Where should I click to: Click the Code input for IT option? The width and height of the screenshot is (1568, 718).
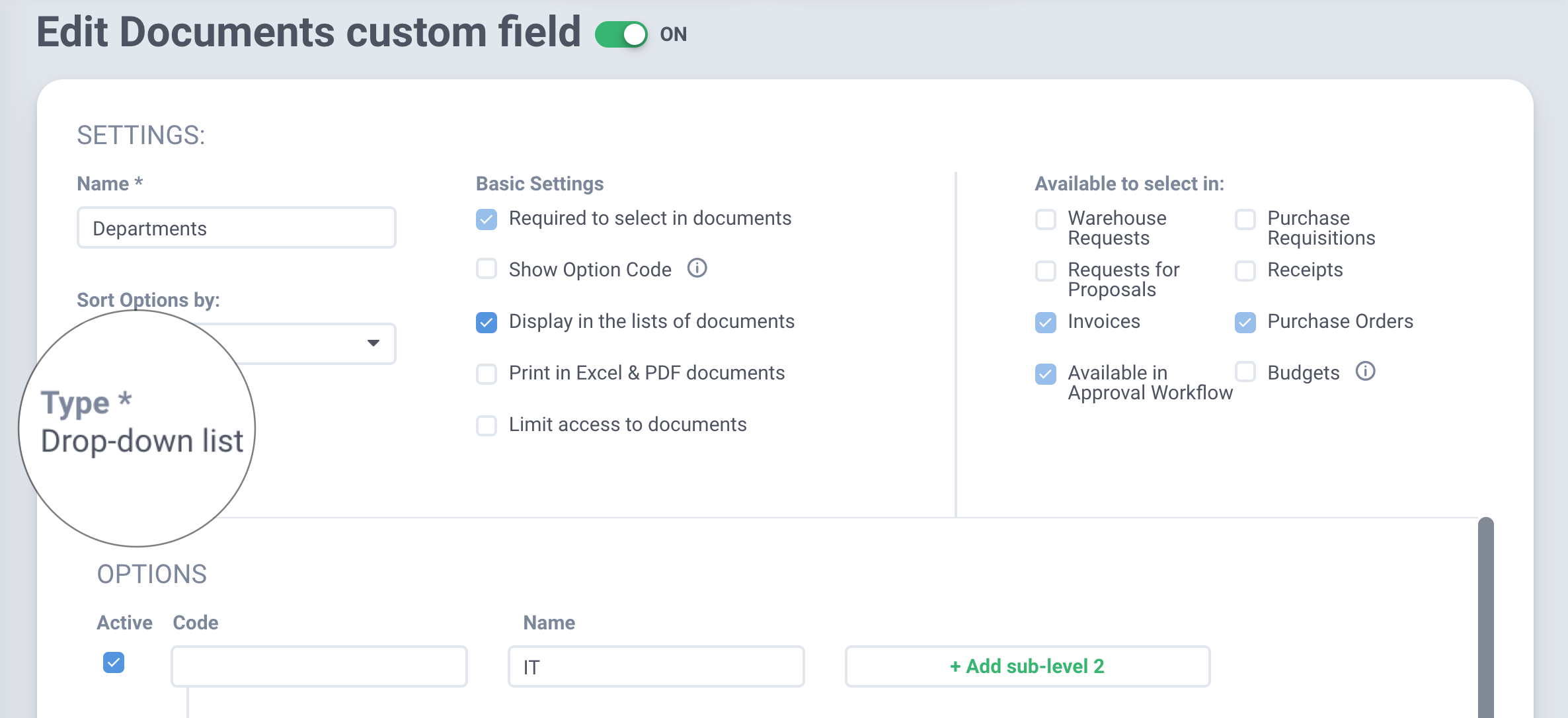[319, 666]
